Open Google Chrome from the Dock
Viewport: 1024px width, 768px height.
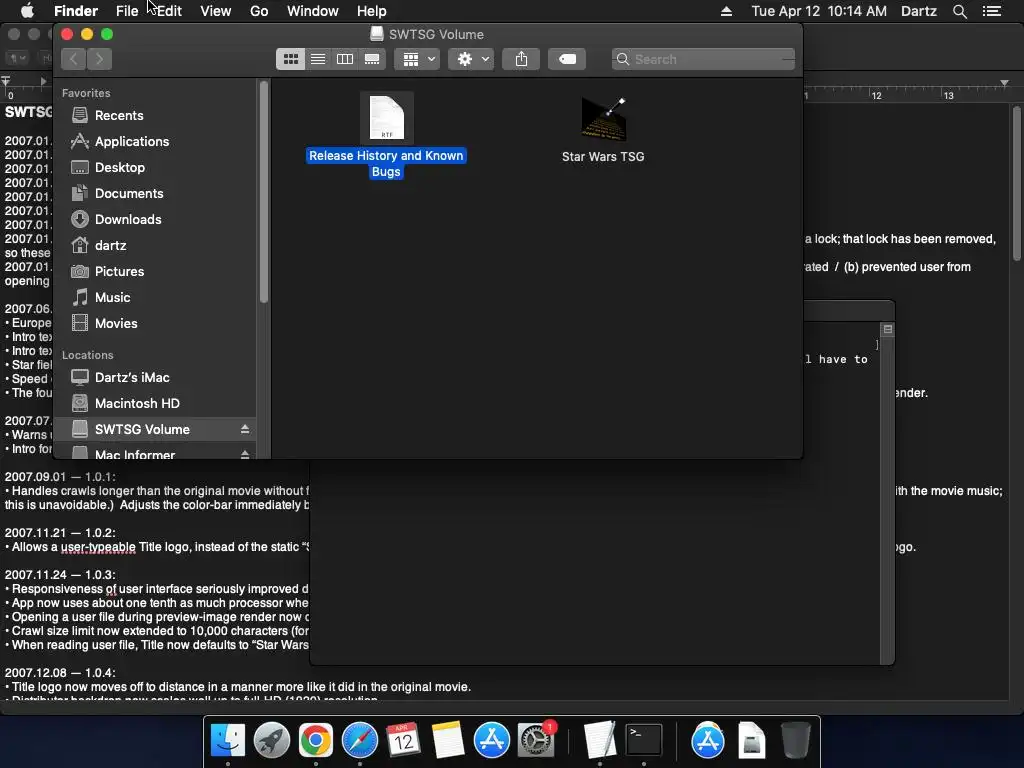tap(315, 741)
